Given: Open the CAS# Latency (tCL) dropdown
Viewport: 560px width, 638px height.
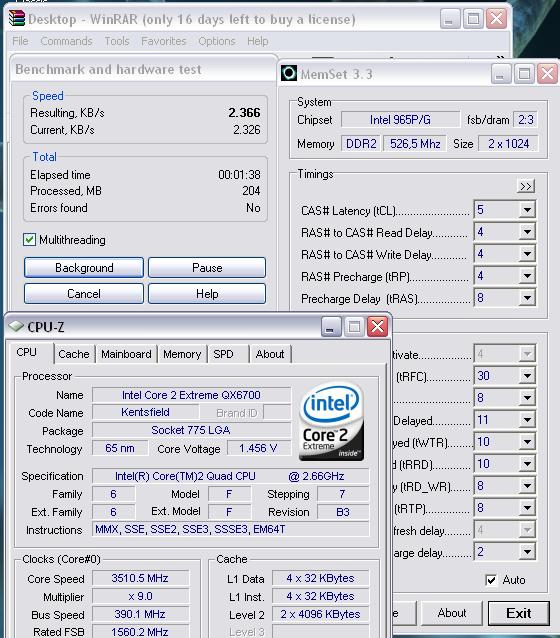Looking at the screenshot, I should [527, 210].
